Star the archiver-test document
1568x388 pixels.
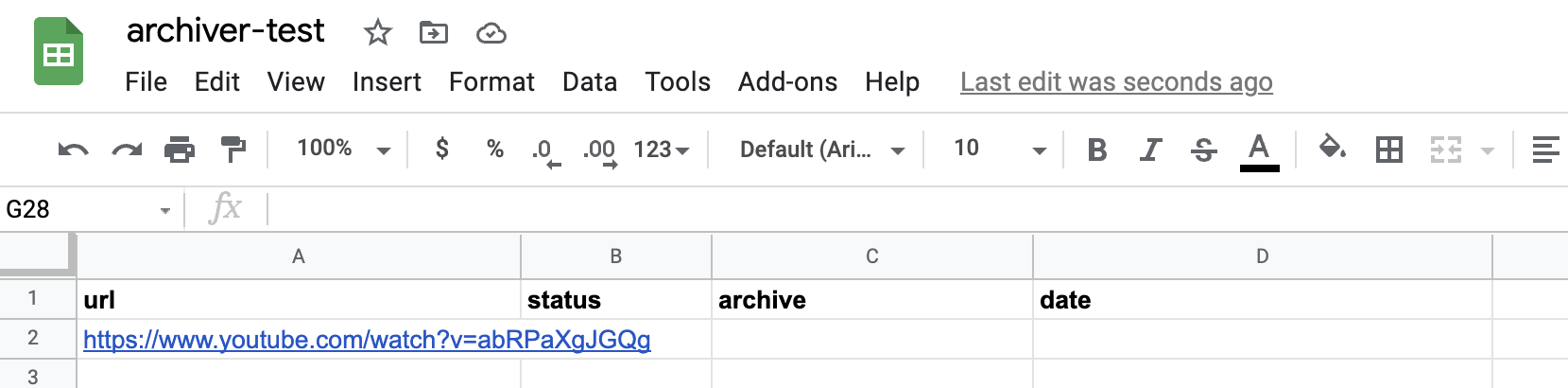pos(378,33)
